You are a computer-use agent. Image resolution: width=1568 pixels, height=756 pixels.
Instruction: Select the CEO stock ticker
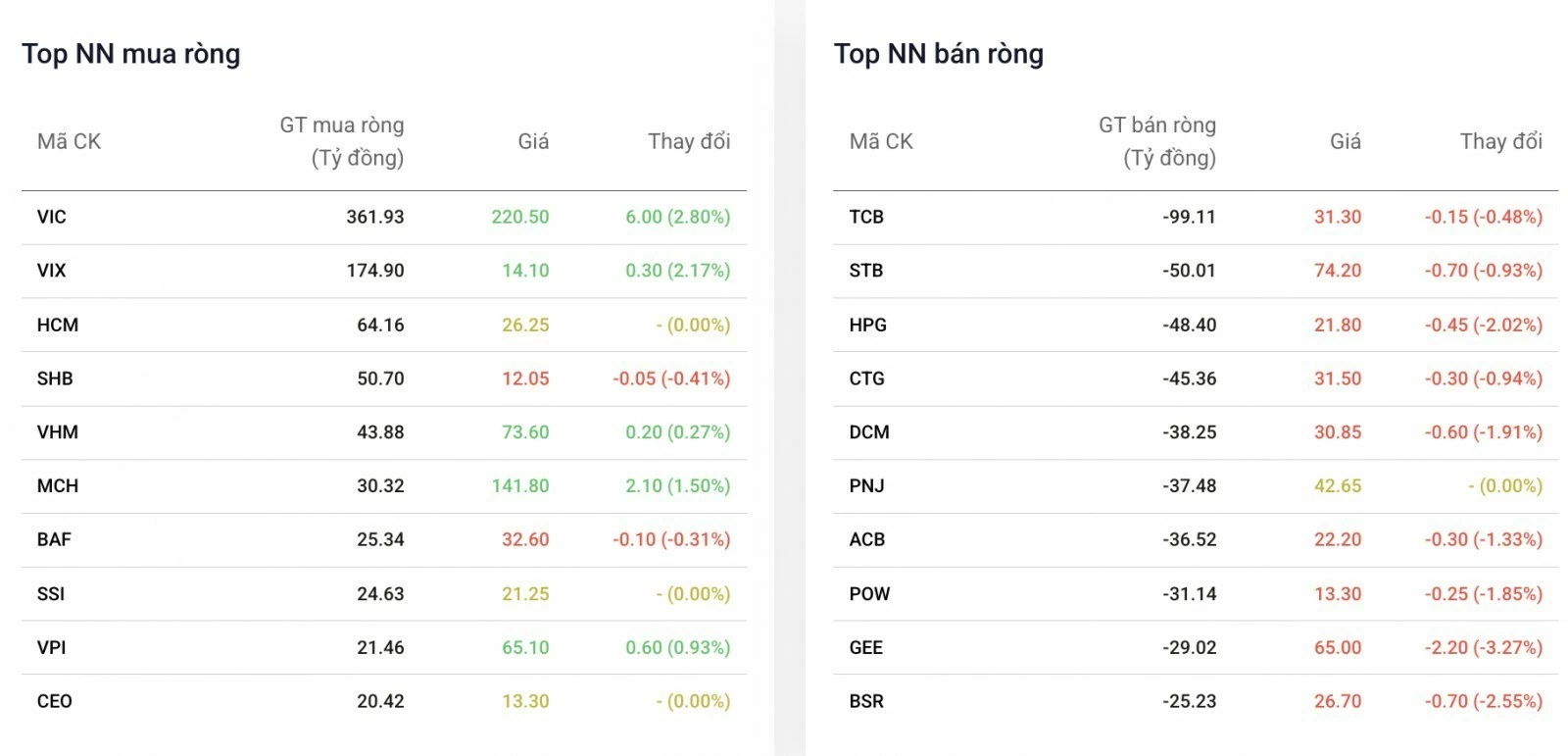[x=55, y=701]
